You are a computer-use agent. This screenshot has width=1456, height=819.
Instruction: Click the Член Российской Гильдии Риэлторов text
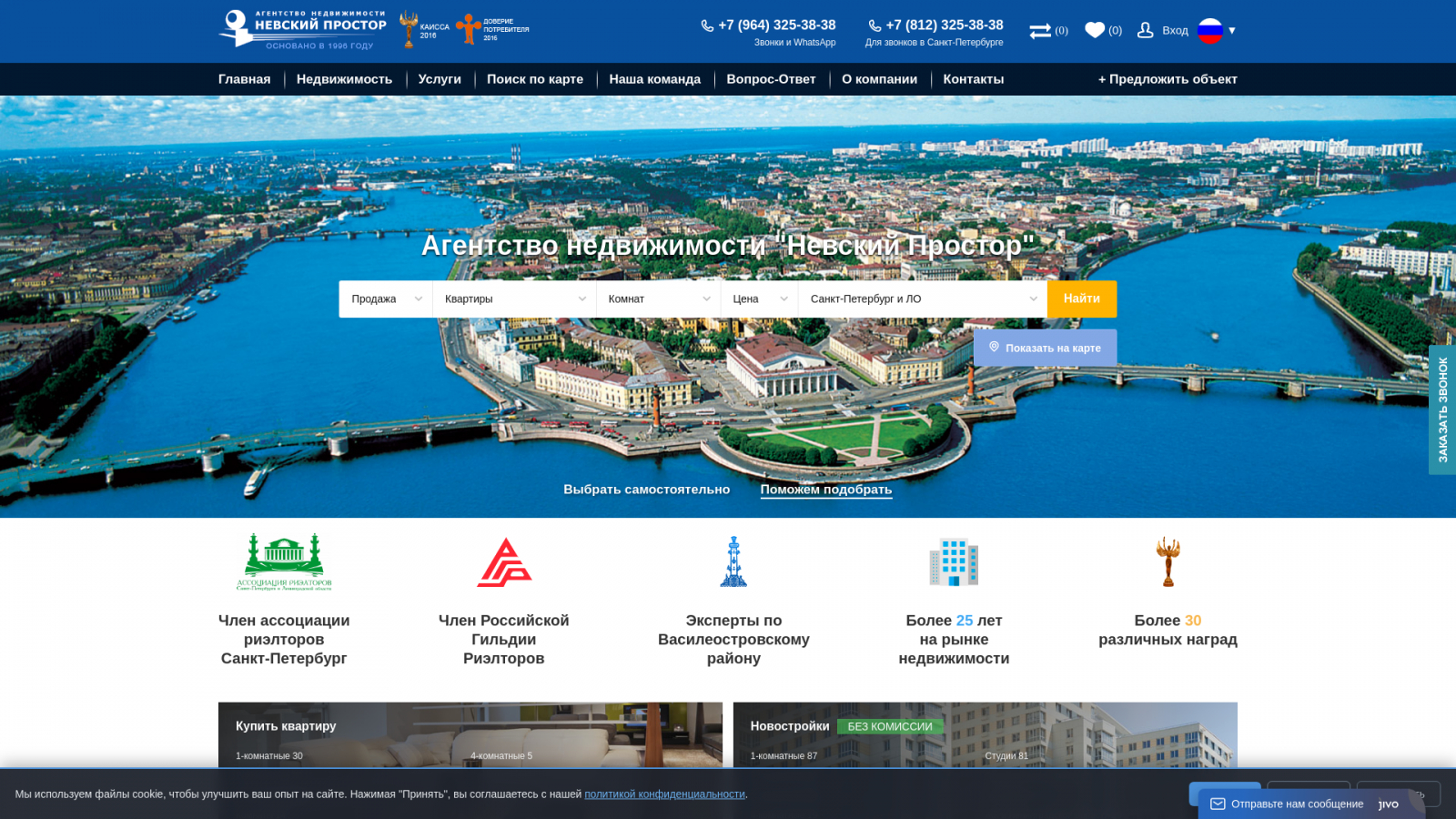(x=504, y=640)
